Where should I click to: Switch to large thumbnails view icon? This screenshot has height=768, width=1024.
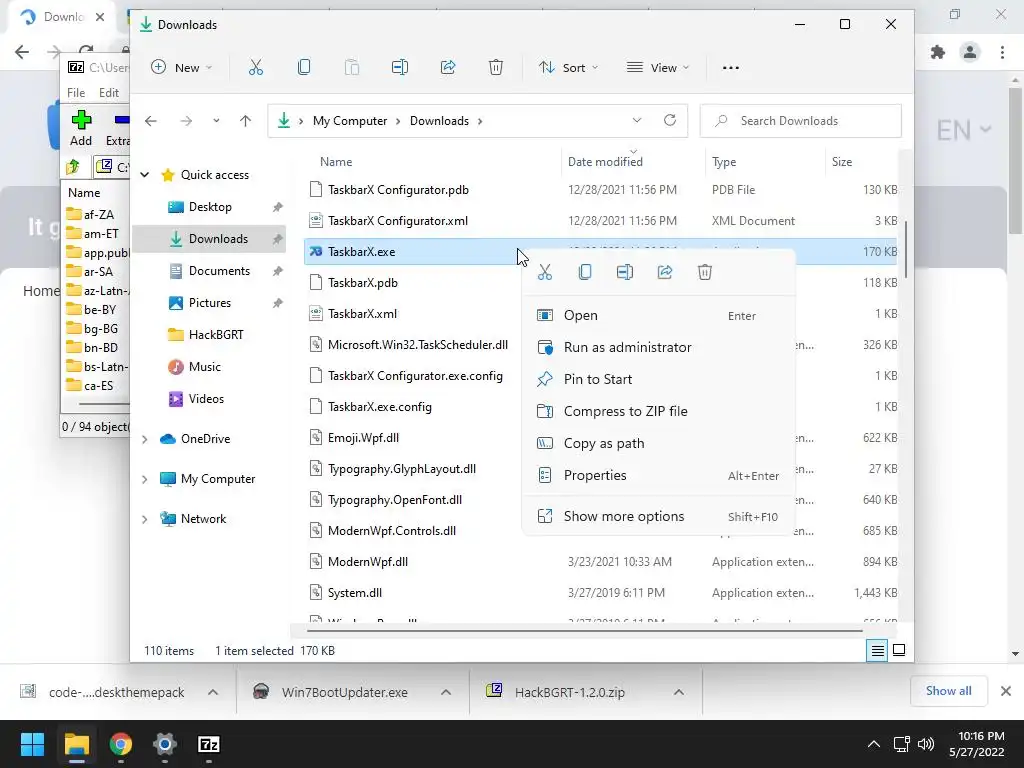(x=899, y=650)
